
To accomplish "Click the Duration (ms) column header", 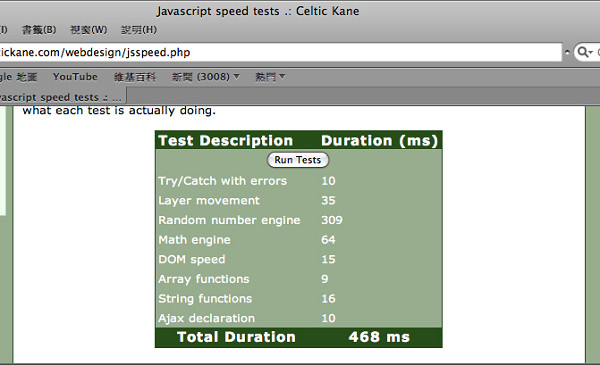I will (379, 140).
